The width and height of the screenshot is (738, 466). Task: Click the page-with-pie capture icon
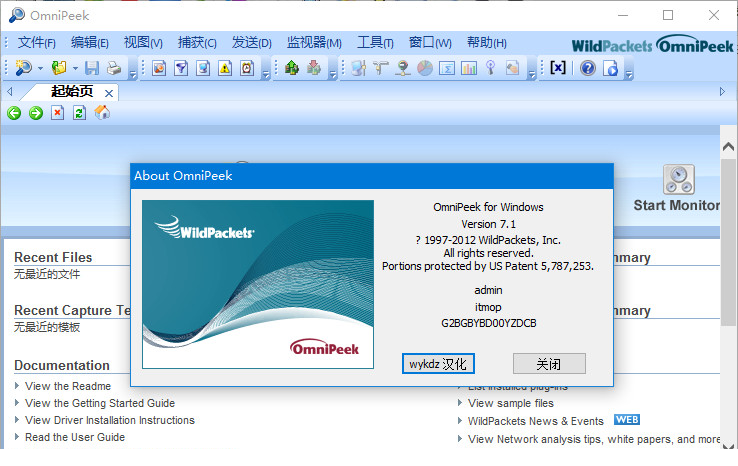coord(159,68)
